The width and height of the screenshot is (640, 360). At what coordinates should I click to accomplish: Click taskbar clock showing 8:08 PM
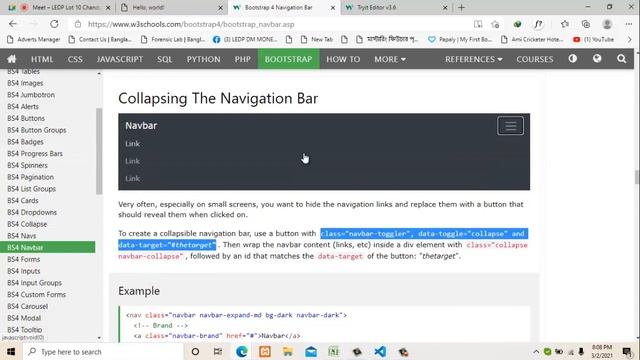click(x=602, y=351)
